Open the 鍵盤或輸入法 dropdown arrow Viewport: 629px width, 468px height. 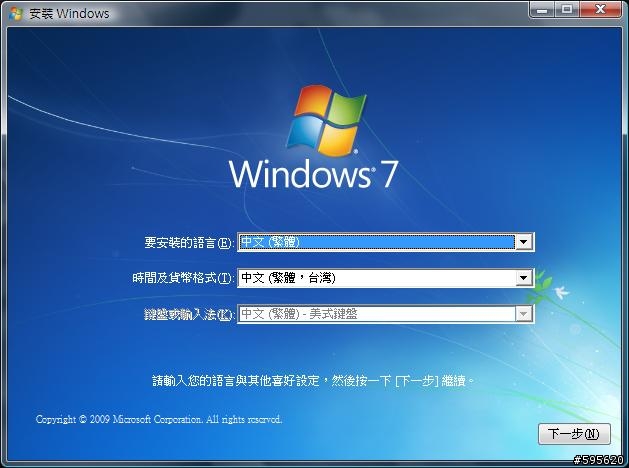pos(523,314)
